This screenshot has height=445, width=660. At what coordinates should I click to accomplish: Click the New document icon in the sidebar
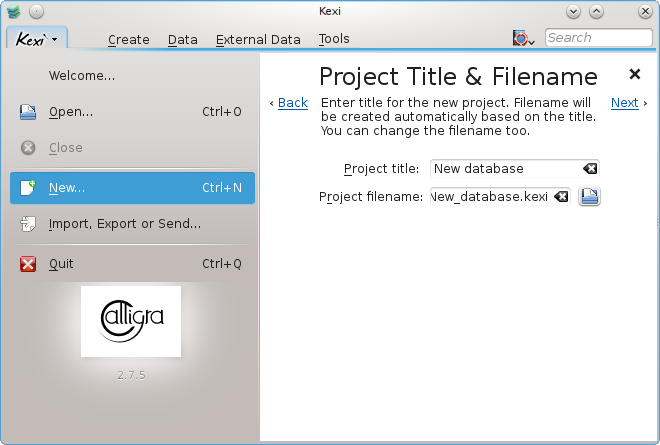pos(29,188)
